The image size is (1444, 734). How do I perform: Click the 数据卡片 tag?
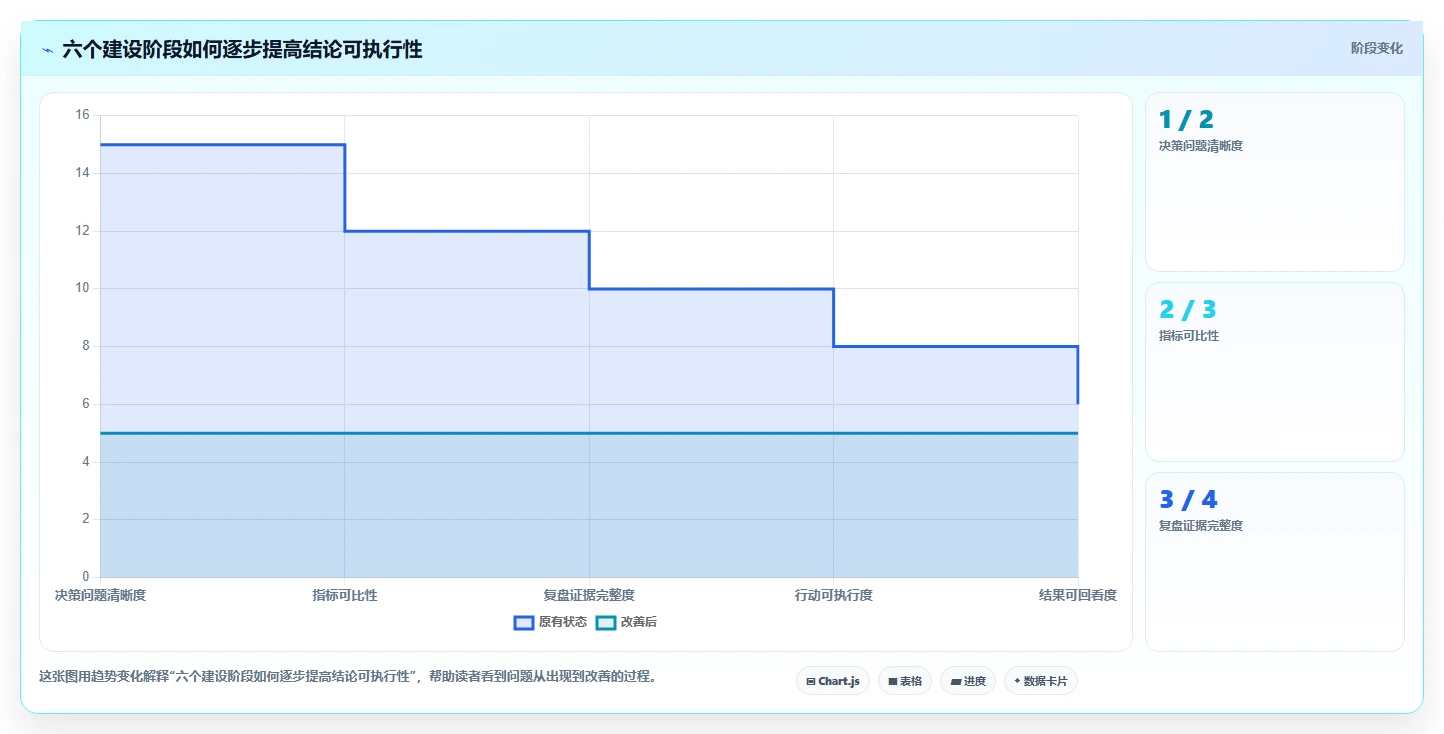tap(1041, 681)
